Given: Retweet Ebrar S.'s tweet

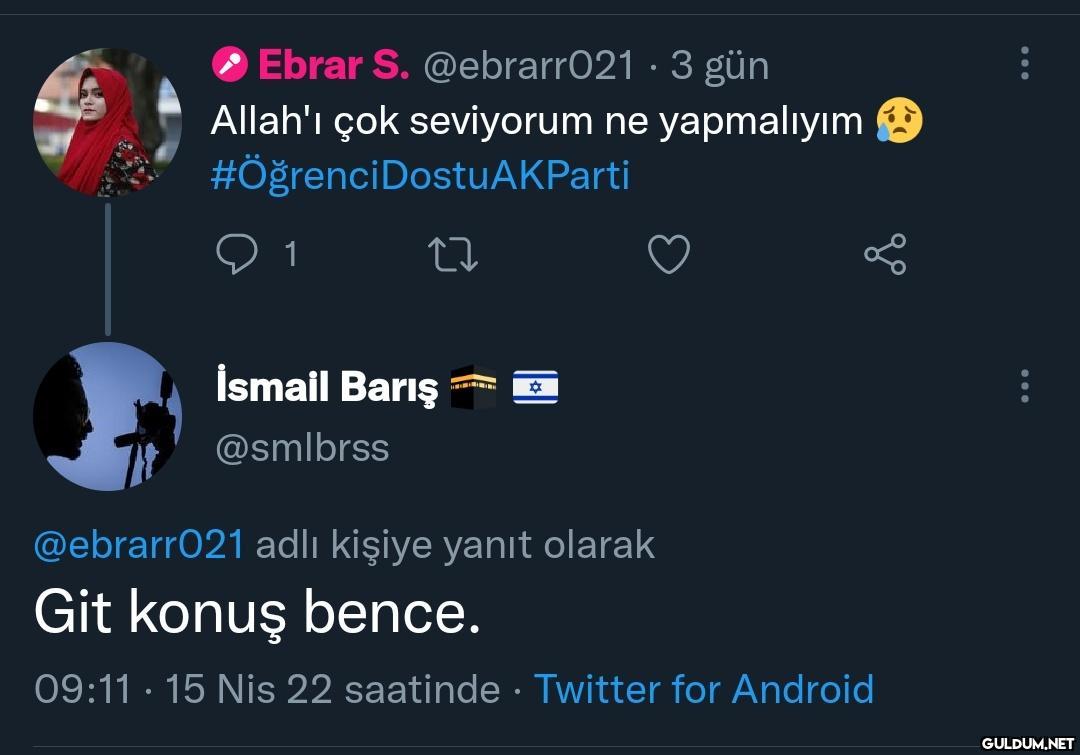Looking at the screenshot, I should click(452, 255).
